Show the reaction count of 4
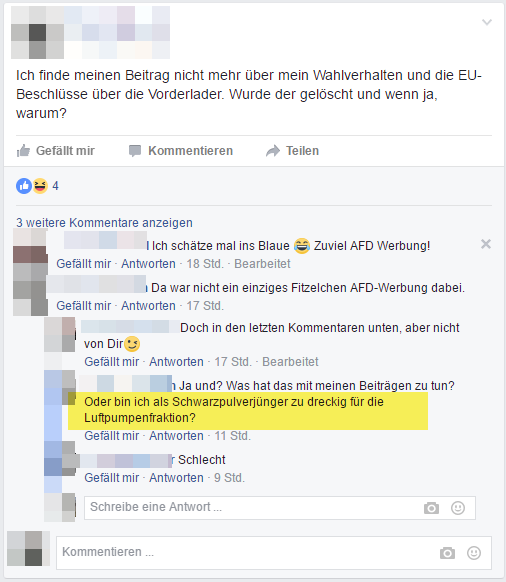Viewport: 506px width, 582px height. click(55, 186)
